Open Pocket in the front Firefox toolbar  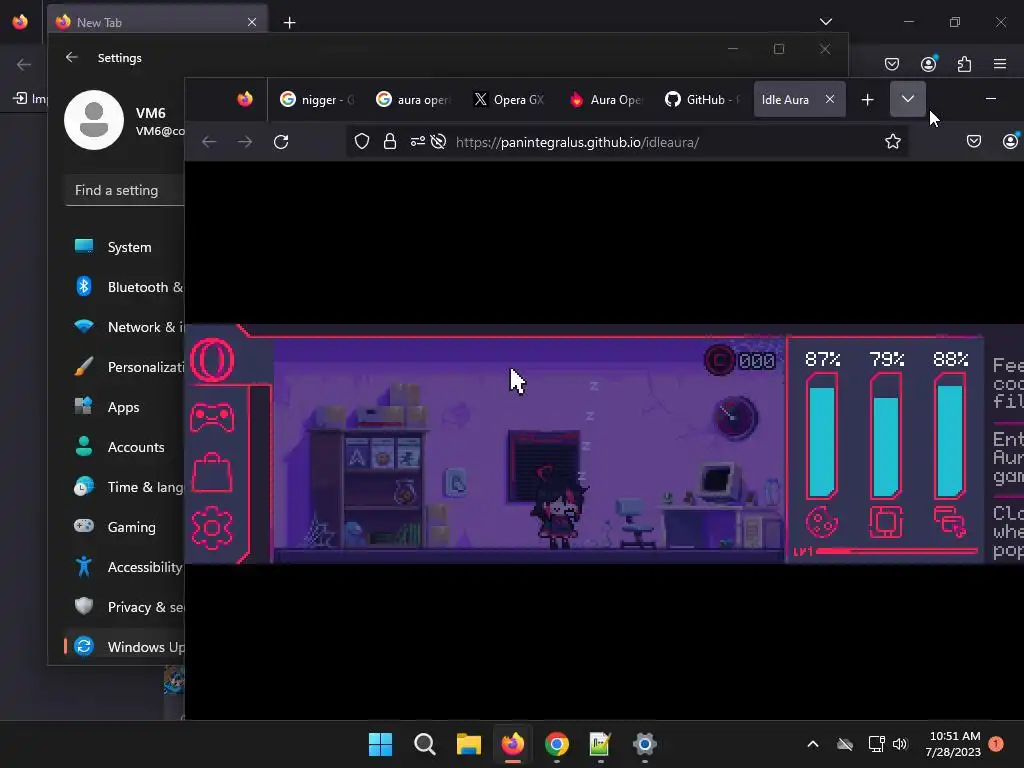point(974,142)
